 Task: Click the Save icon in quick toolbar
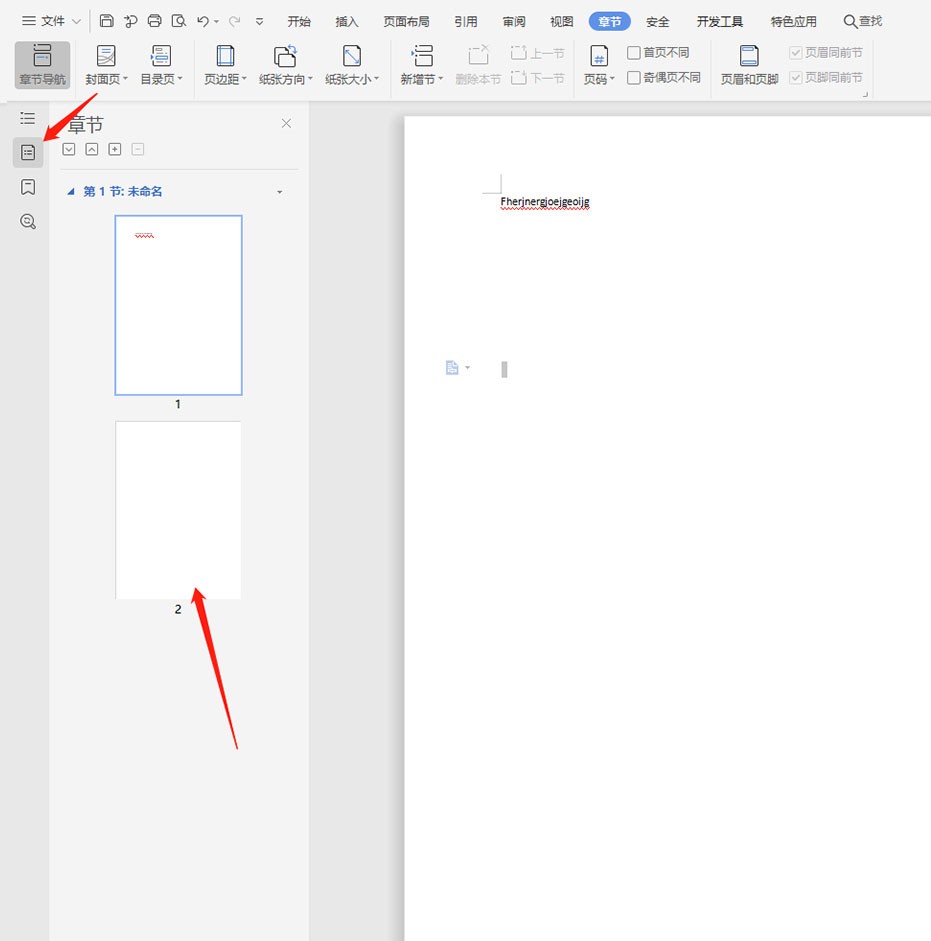106,21
